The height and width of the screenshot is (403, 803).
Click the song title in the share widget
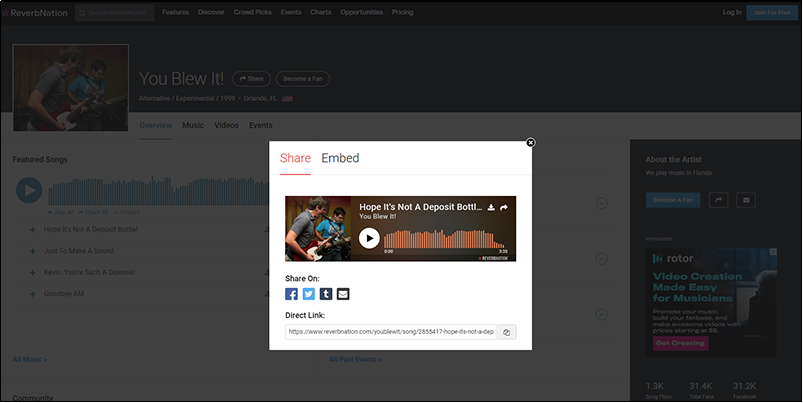[x=420, y=207]
